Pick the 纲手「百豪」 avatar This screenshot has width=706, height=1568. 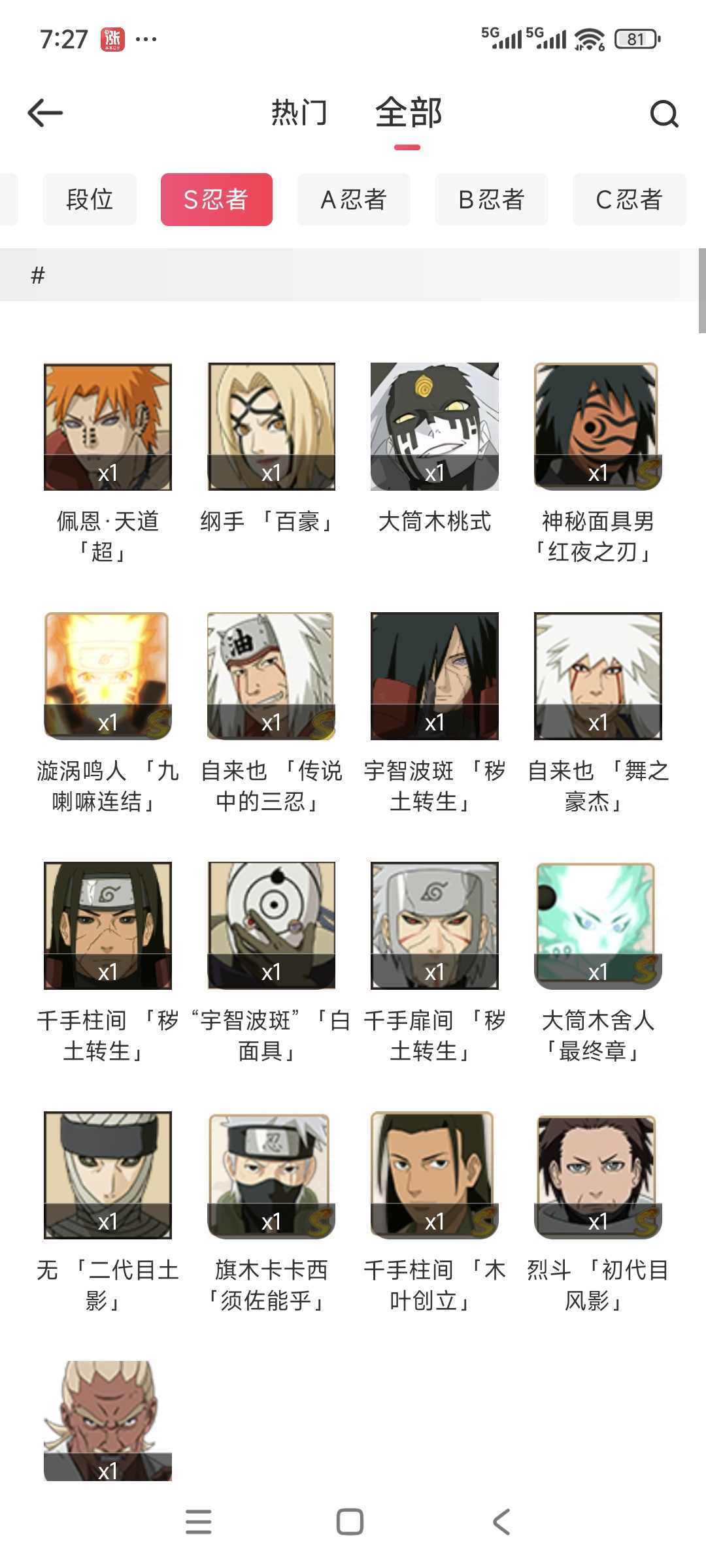[271, 427]
